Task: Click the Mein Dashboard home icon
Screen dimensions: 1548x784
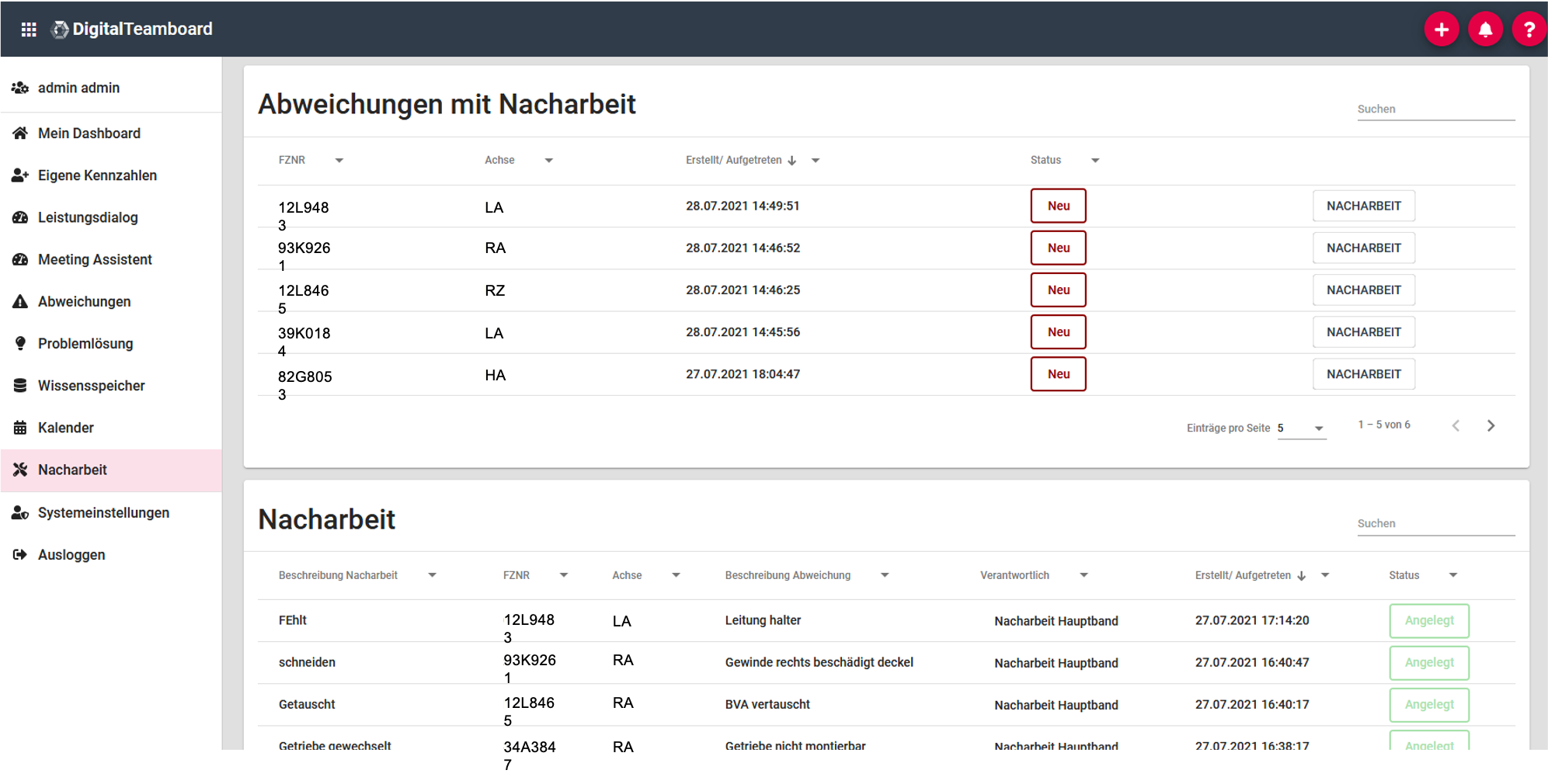Action: pyautogui.click(x=20, y=133)
